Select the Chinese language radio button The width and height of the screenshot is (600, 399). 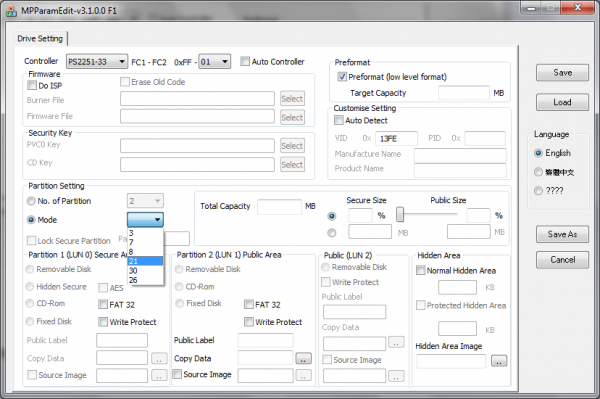pos(538,172)
